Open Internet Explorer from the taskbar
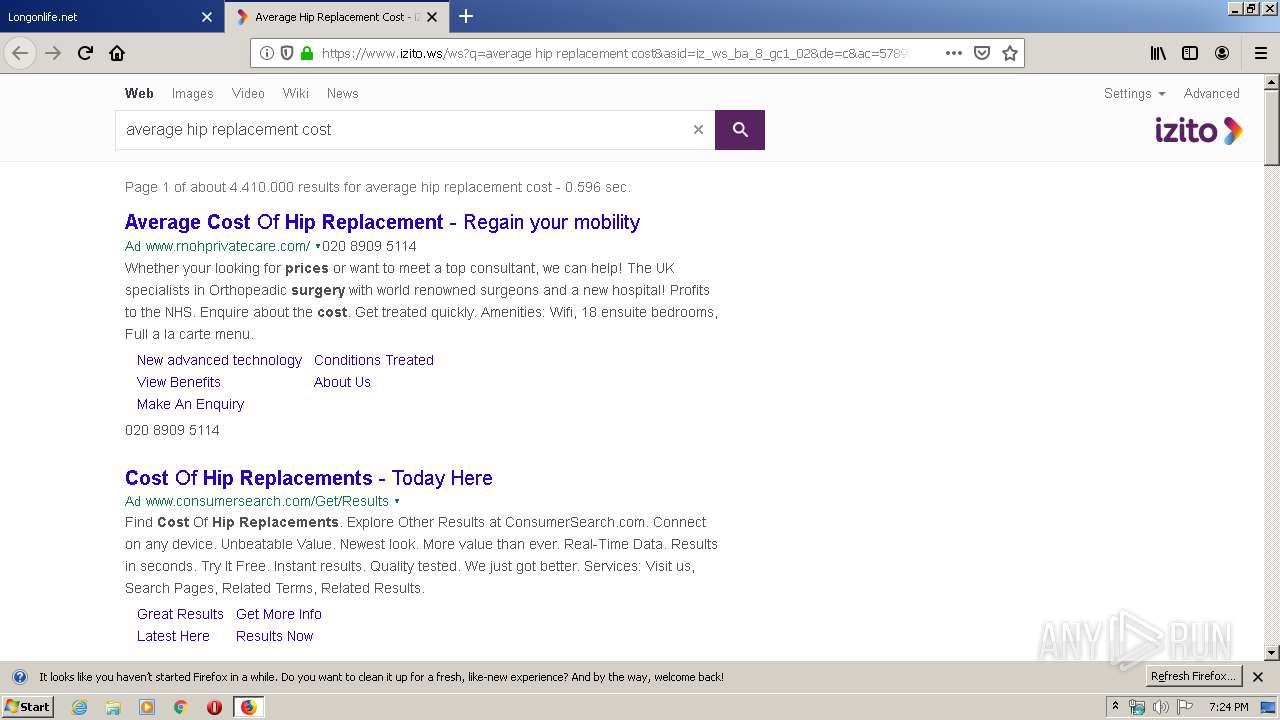Image resolution: width=1280 pixels, height=720 pixels. [79, 707]
